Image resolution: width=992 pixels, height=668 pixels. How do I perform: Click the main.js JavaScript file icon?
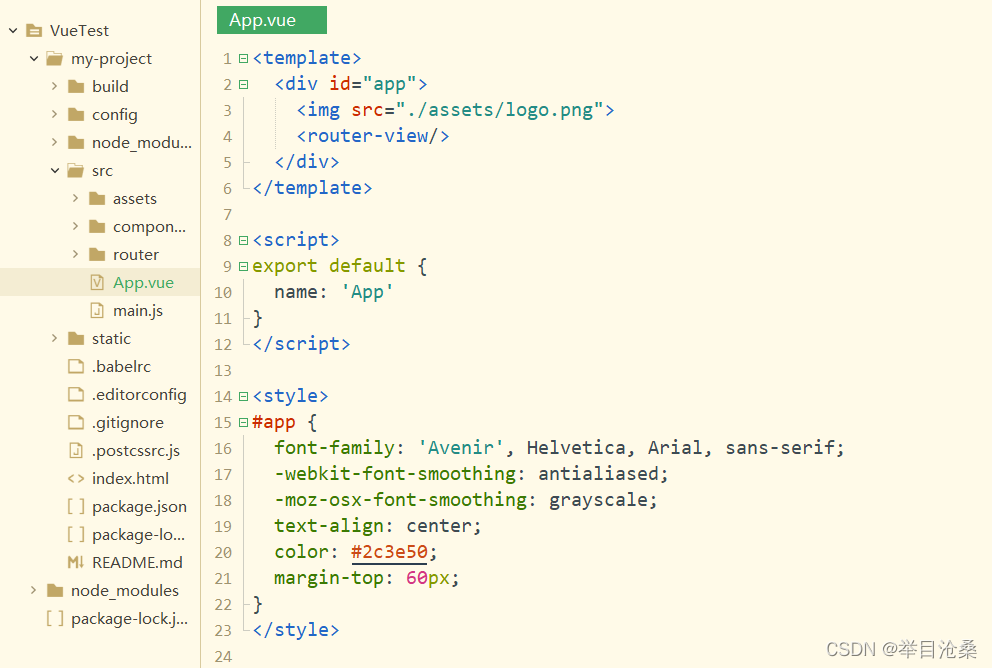click(x=97, y=311)
